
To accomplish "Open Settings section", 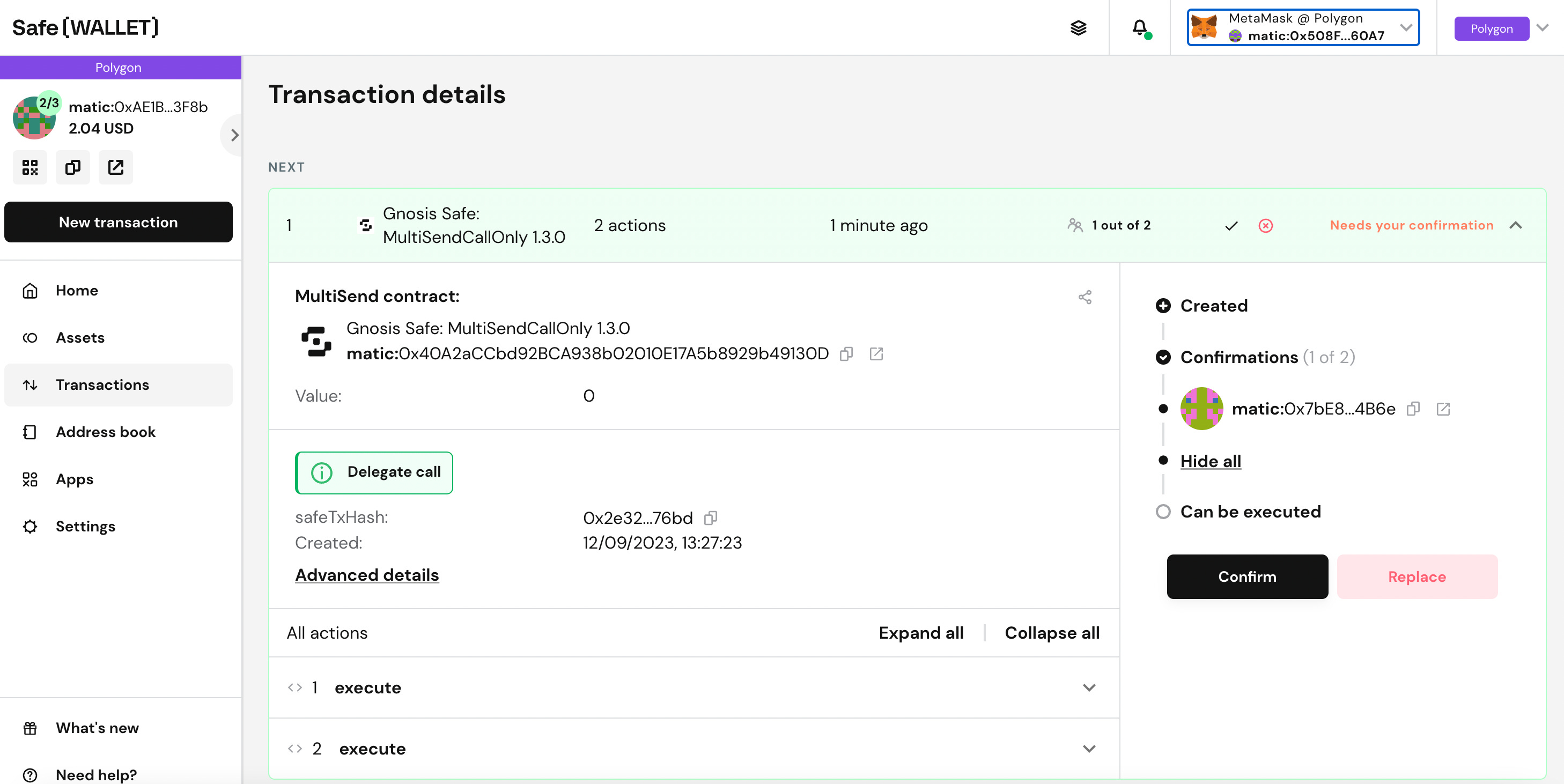I will click(119, 527).
